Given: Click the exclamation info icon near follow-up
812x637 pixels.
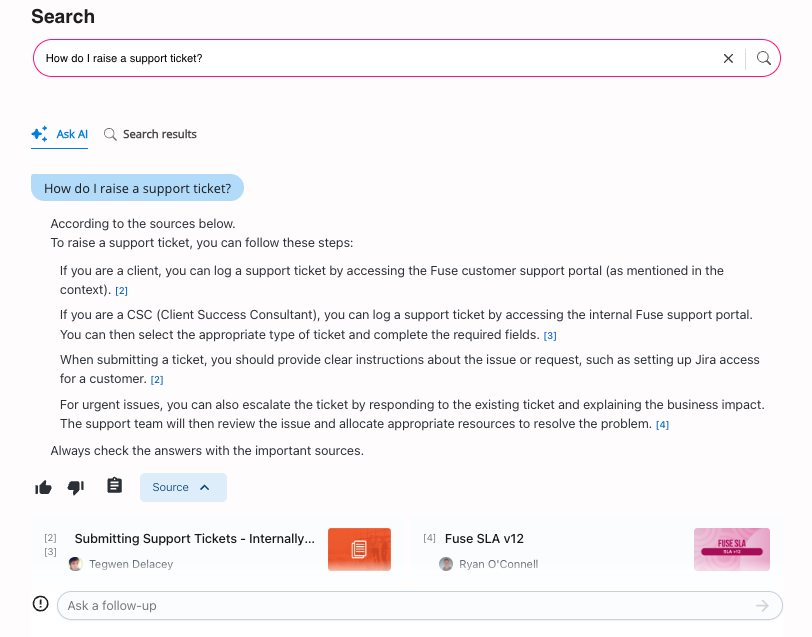Looking at the screenshot, I should click(x=41, y=604).
